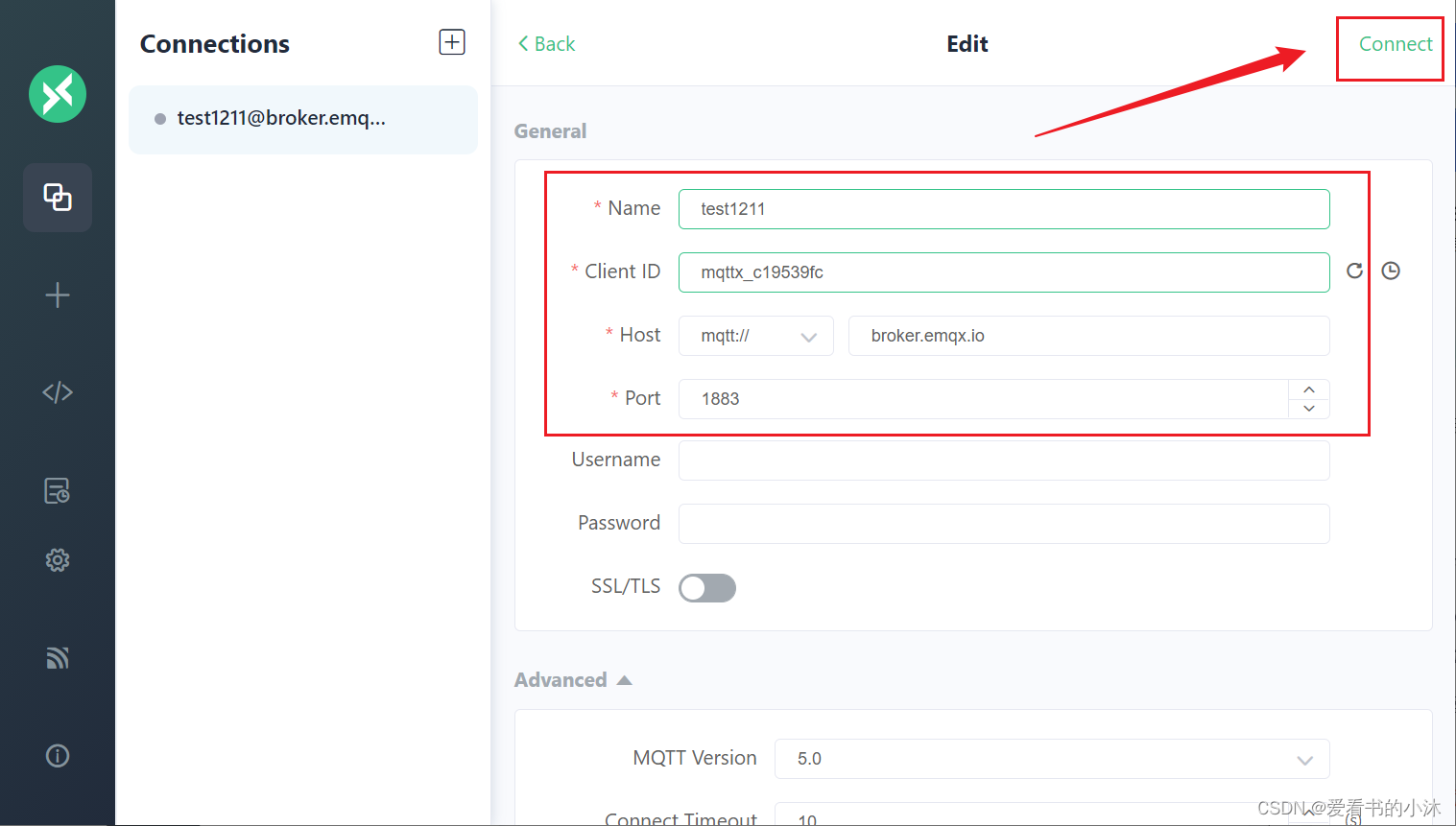The height and width of the screenshot is (826, 1456).
Task: Focus the Username field
Action: [x=1004, y=460]
